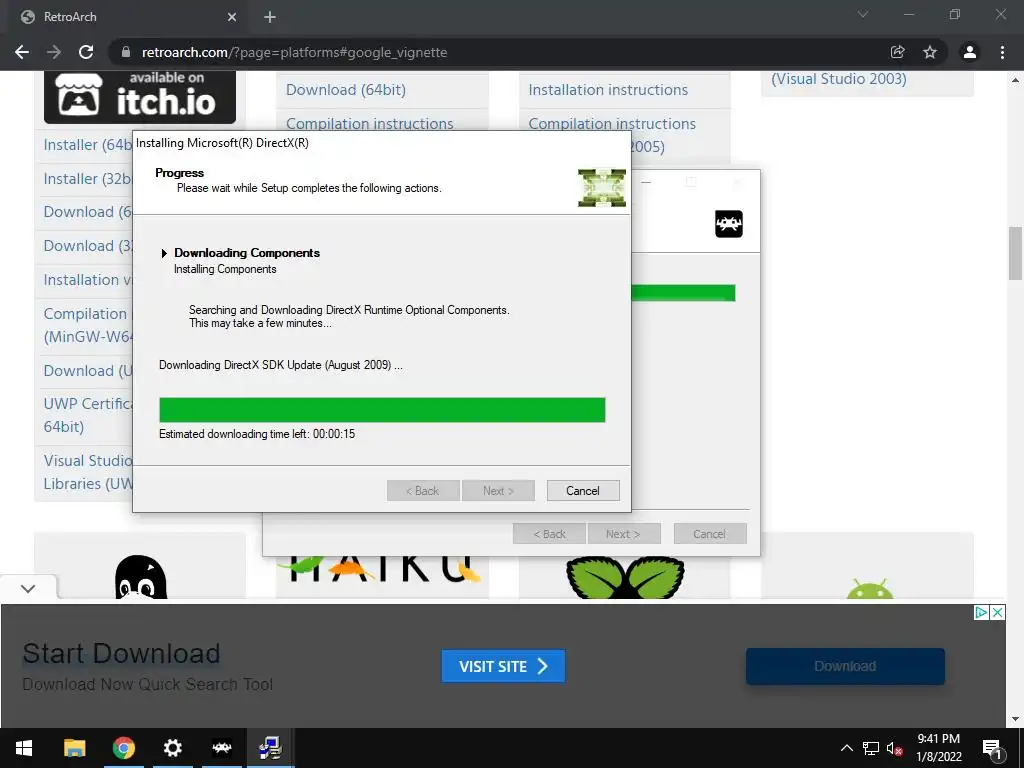Collapse the ad with the chevron
Viewport: 1024px width, 768px height.
coord(28,588)
